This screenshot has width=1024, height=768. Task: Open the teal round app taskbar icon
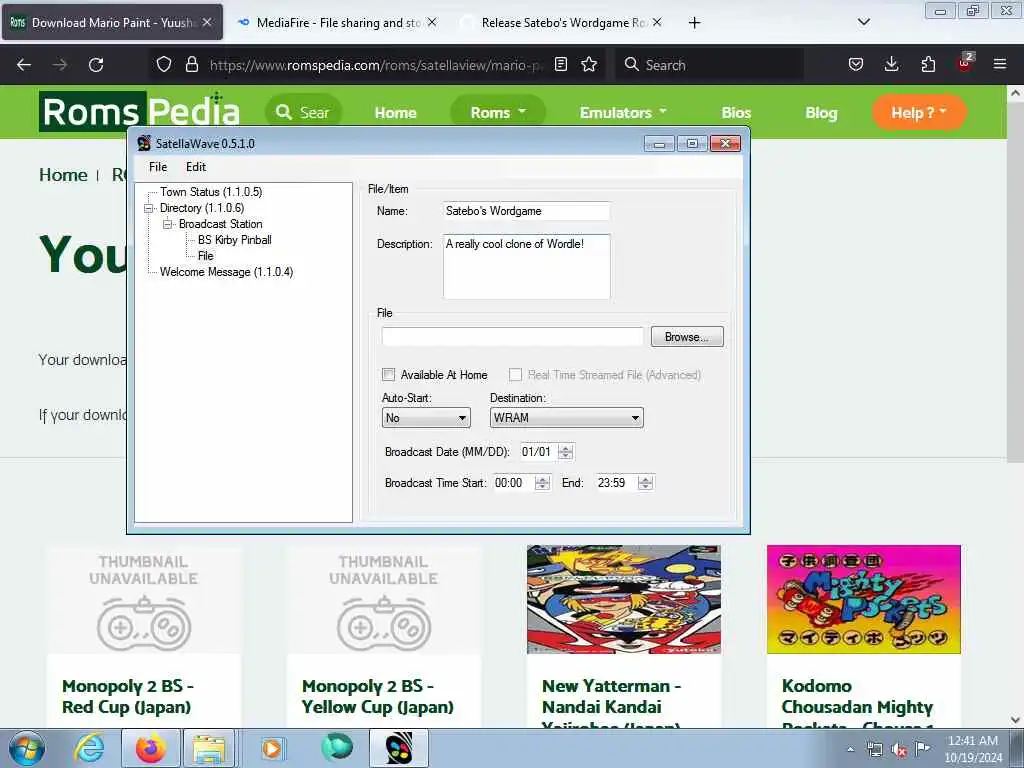click(336, 748)
